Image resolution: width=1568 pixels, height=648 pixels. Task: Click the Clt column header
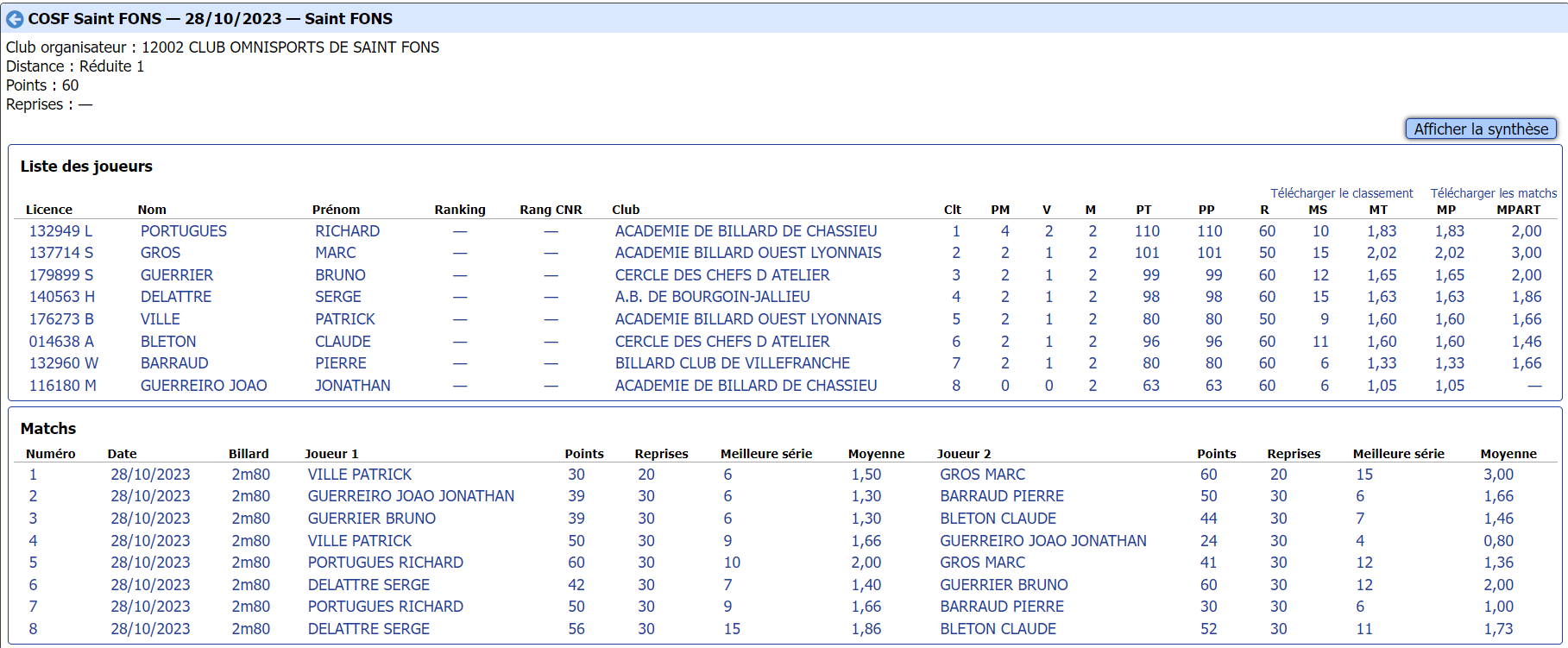952,210
